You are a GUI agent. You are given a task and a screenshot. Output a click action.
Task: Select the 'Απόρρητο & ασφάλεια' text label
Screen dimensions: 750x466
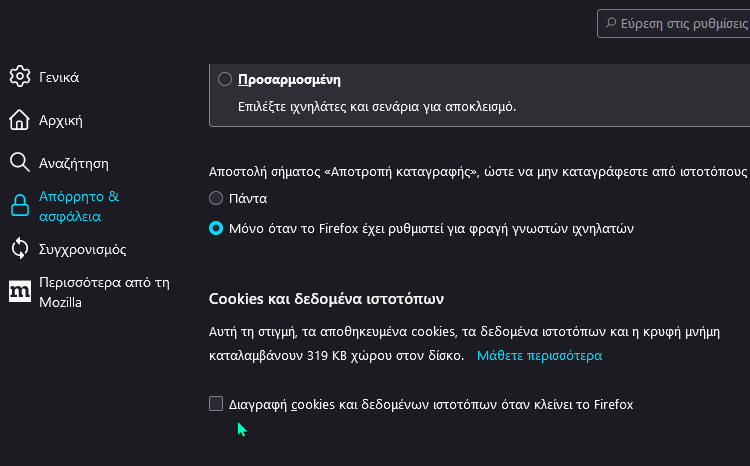(79, 206)
